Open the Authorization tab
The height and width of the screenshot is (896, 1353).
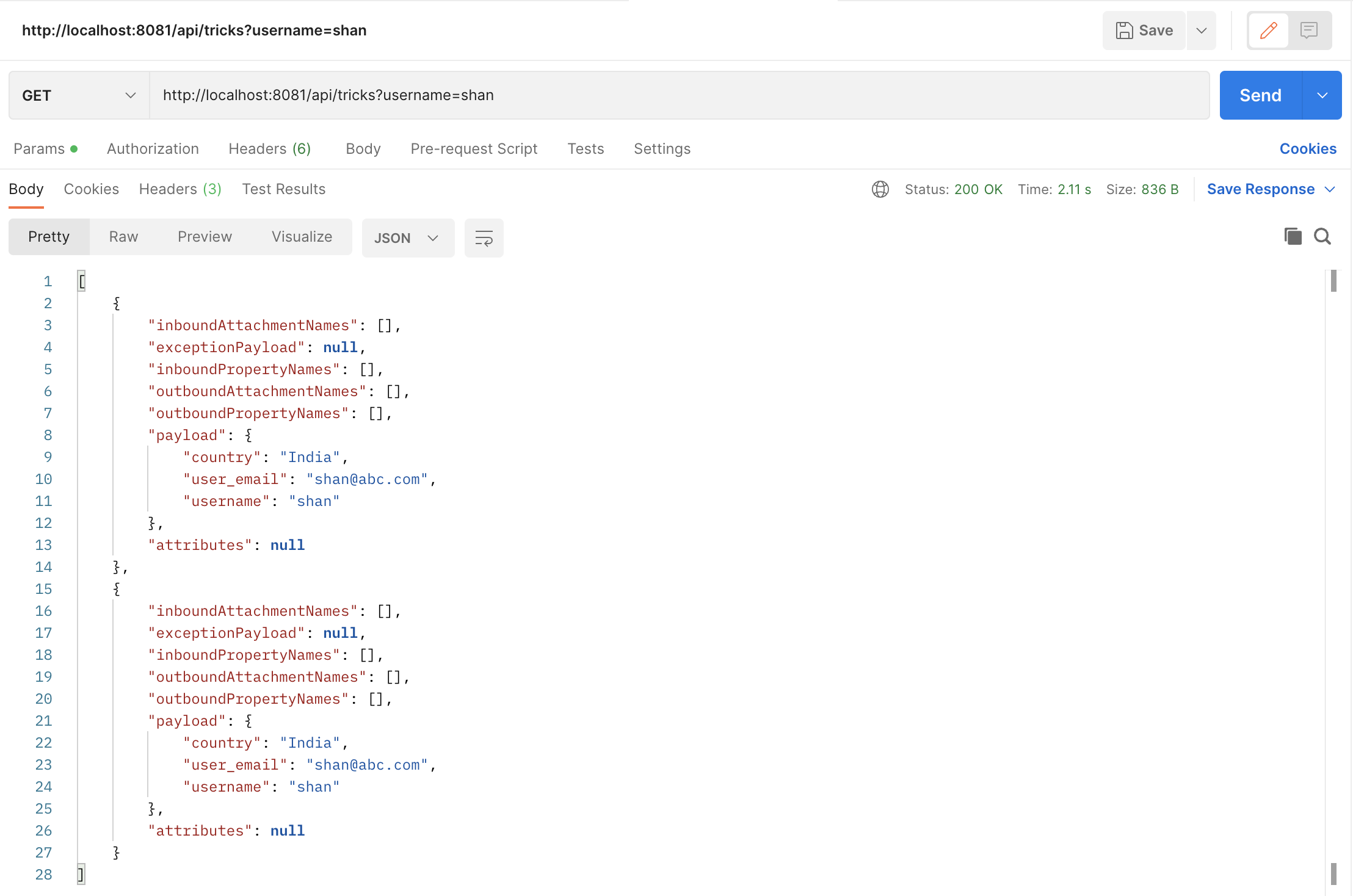click(153, 149)
